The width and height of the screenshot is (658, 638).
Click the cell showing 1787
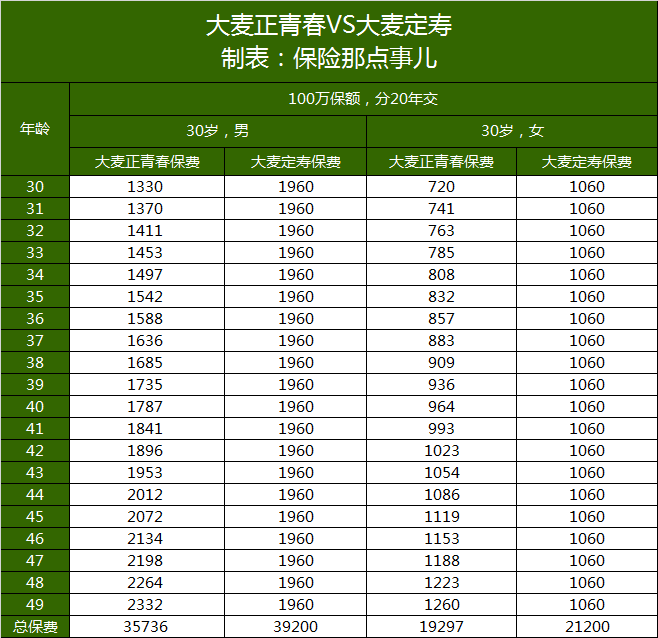[x=147, y=406]
